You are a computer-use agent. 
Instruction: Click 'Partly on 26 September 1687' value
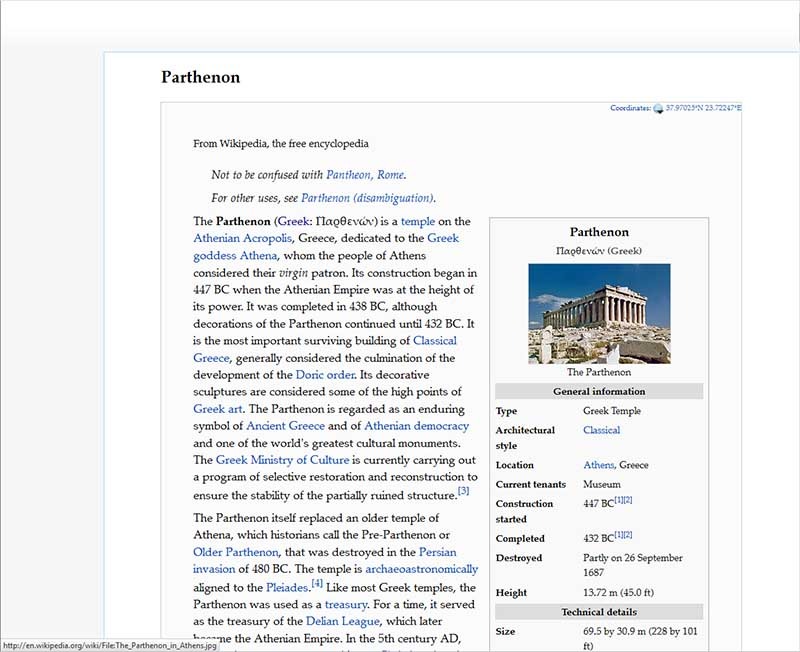[633, 565]
